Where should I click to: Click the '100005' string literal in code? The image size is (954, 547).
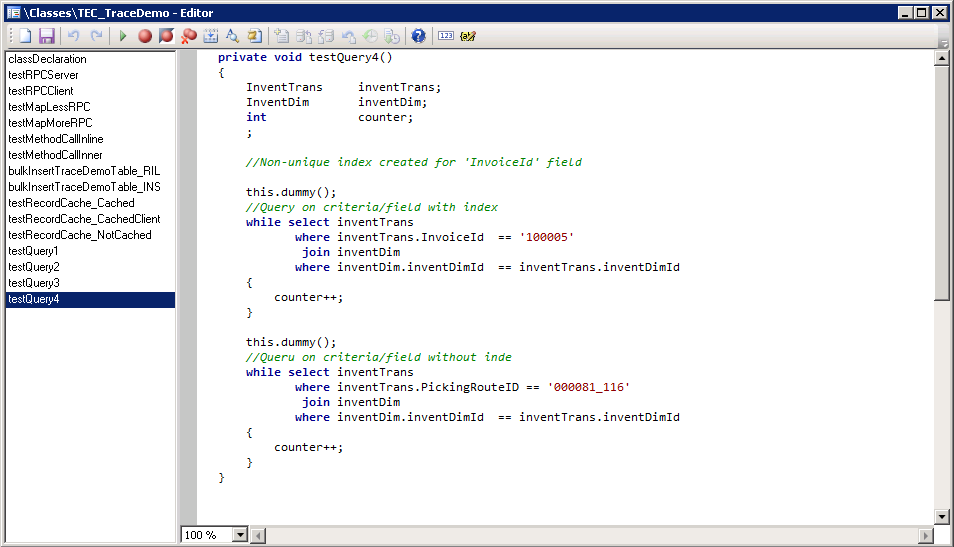click(x=546, y=237)
